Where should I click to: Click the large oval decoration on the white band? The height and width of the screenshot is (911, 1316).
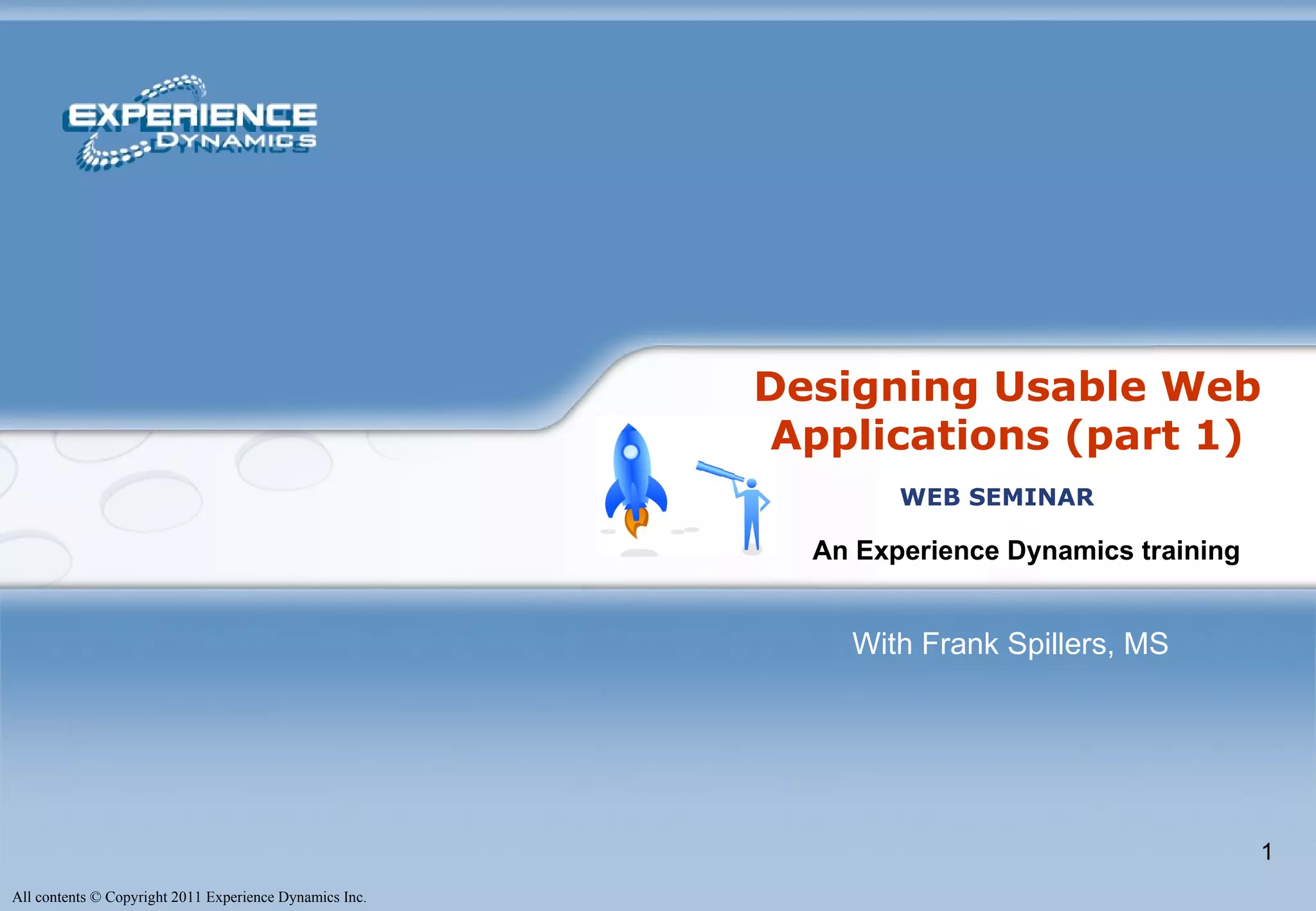click(152, 502)
